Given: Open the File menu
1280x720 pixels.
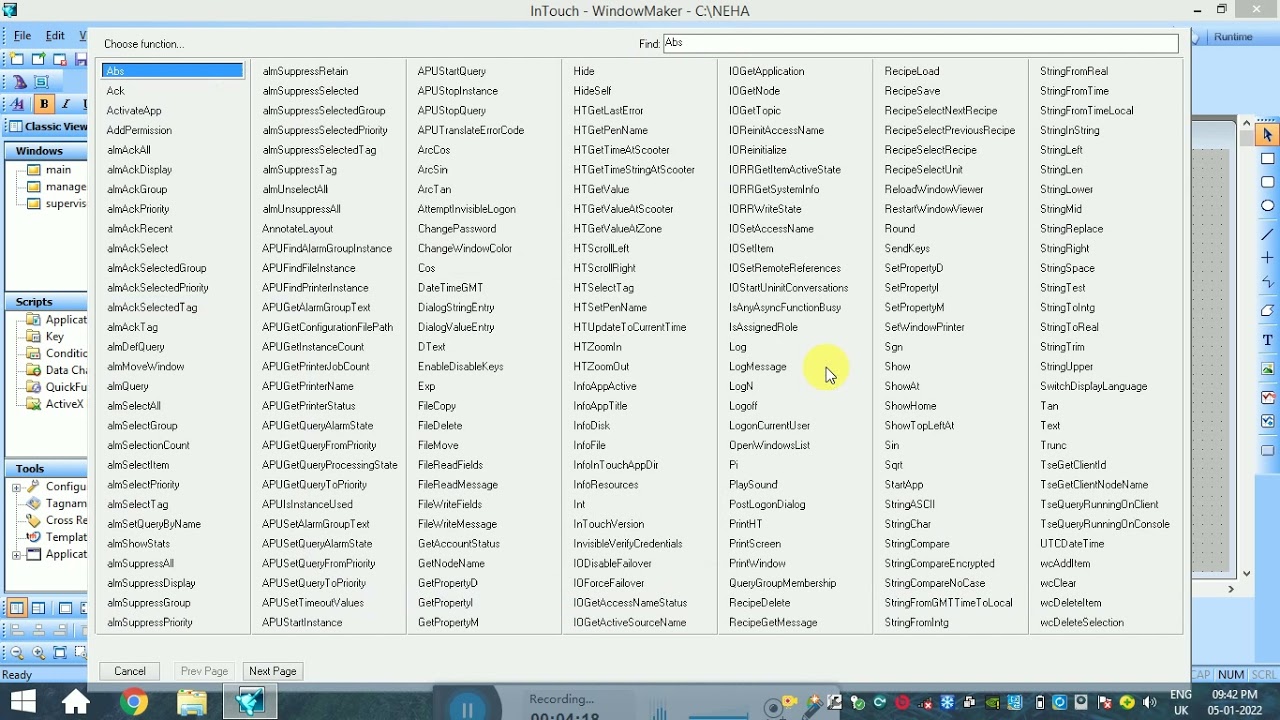Looking at the screenshot, I should point(21,36).
